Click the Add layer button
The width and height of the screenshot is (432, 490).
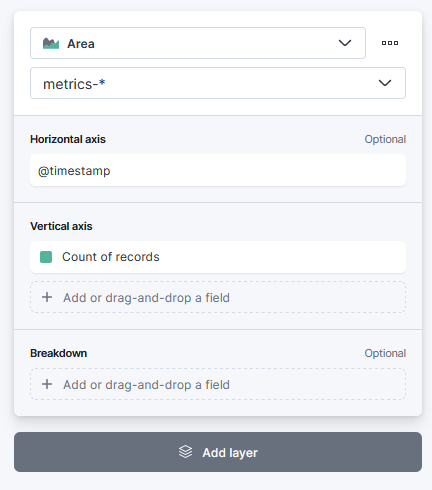(218, 452)
